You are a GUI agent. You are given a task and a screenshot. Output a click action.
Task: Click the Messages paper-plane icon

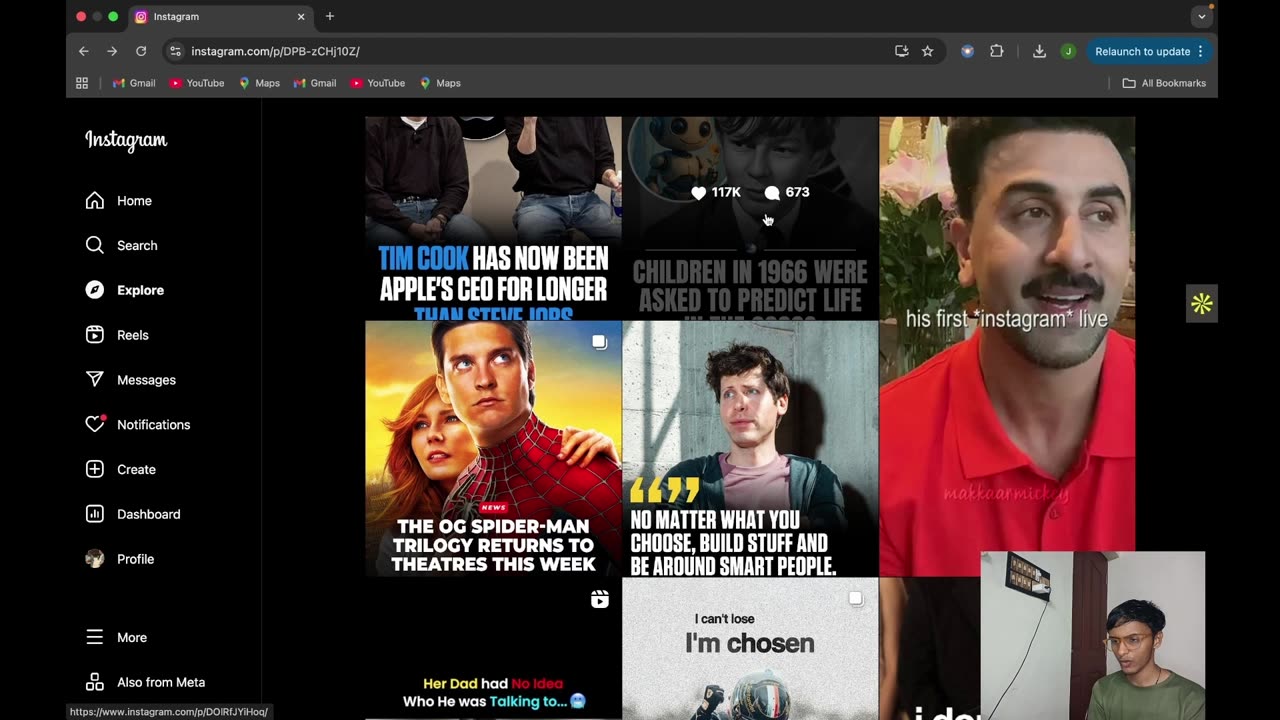click(95, 379)
